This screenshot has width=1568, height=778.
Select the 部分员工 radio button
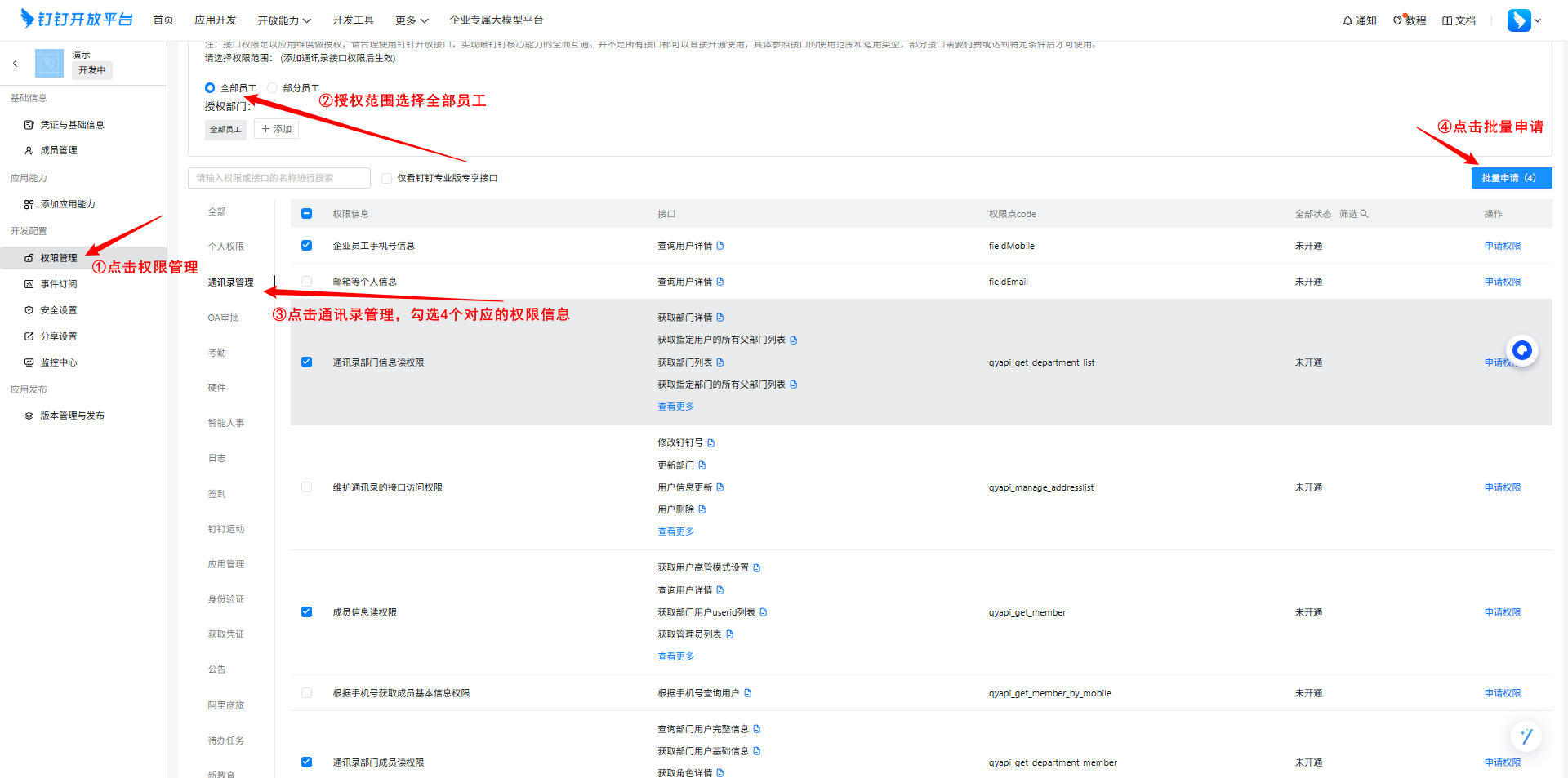[x=273, y=87]
